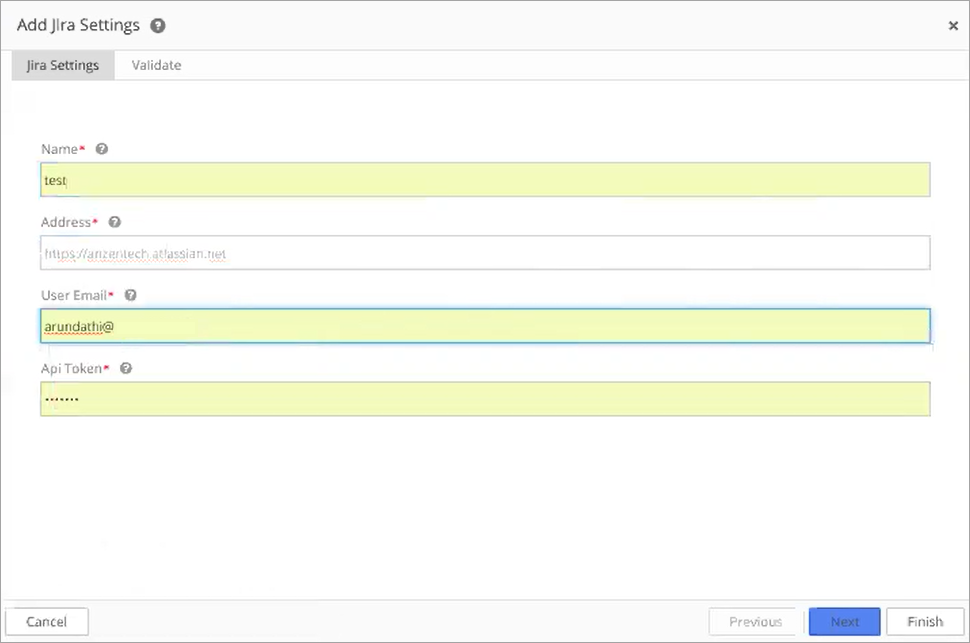
Task: Show help tooltip for User Email field
Action: pos(131,295)
